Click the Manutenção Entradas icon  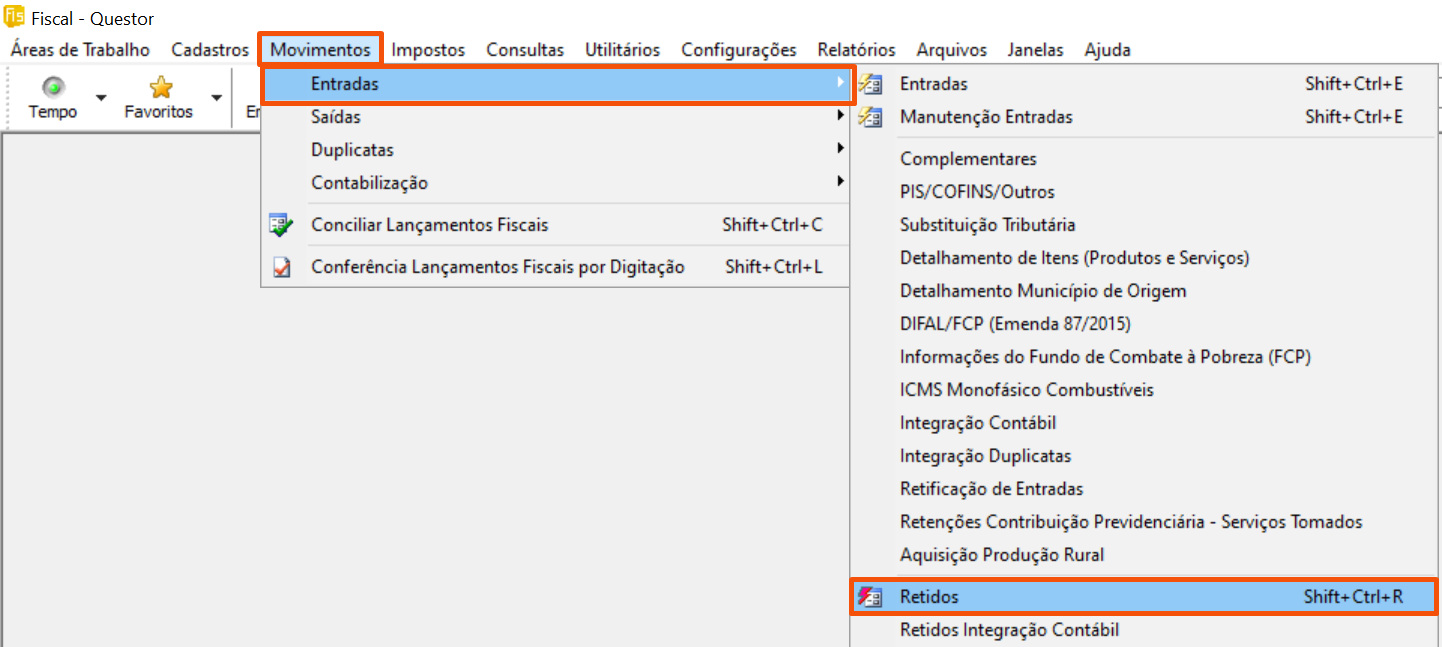871,117
